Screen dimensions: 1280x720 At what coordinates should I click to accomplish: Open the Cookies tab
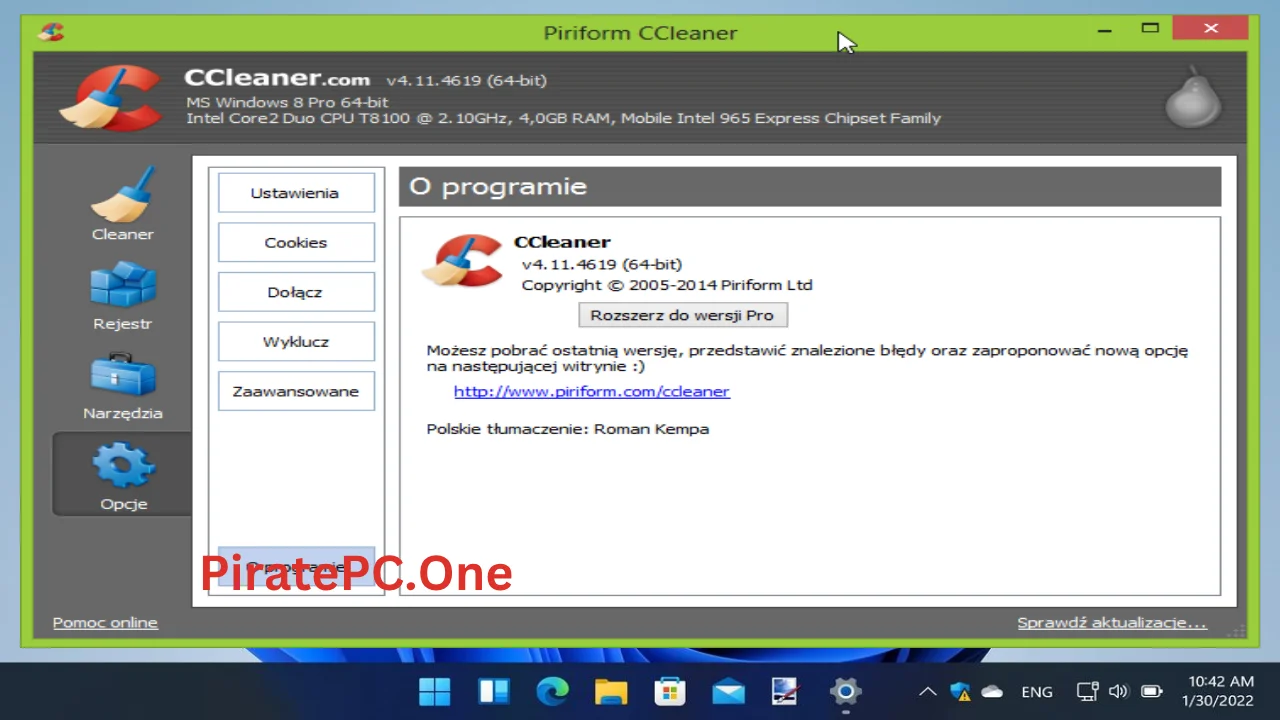296,242
